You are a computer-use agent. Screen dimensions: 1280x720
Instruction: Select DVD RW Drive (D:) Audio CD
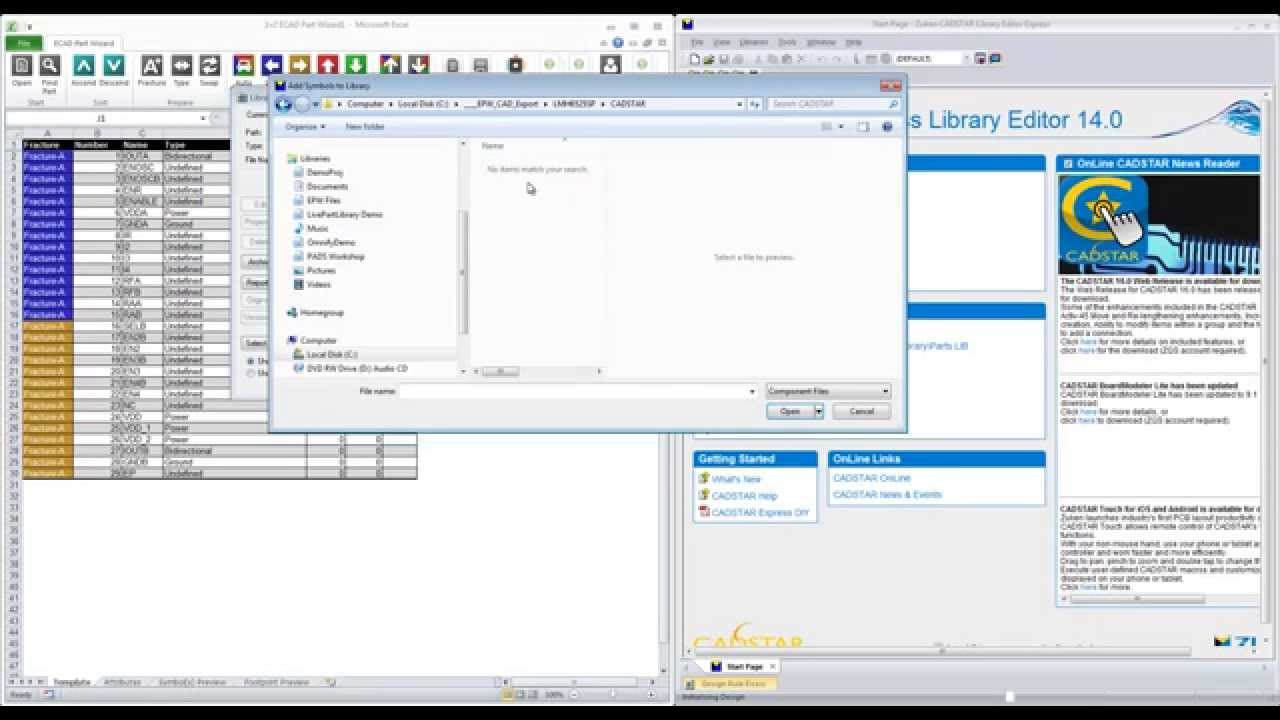(x=357, y=369)
